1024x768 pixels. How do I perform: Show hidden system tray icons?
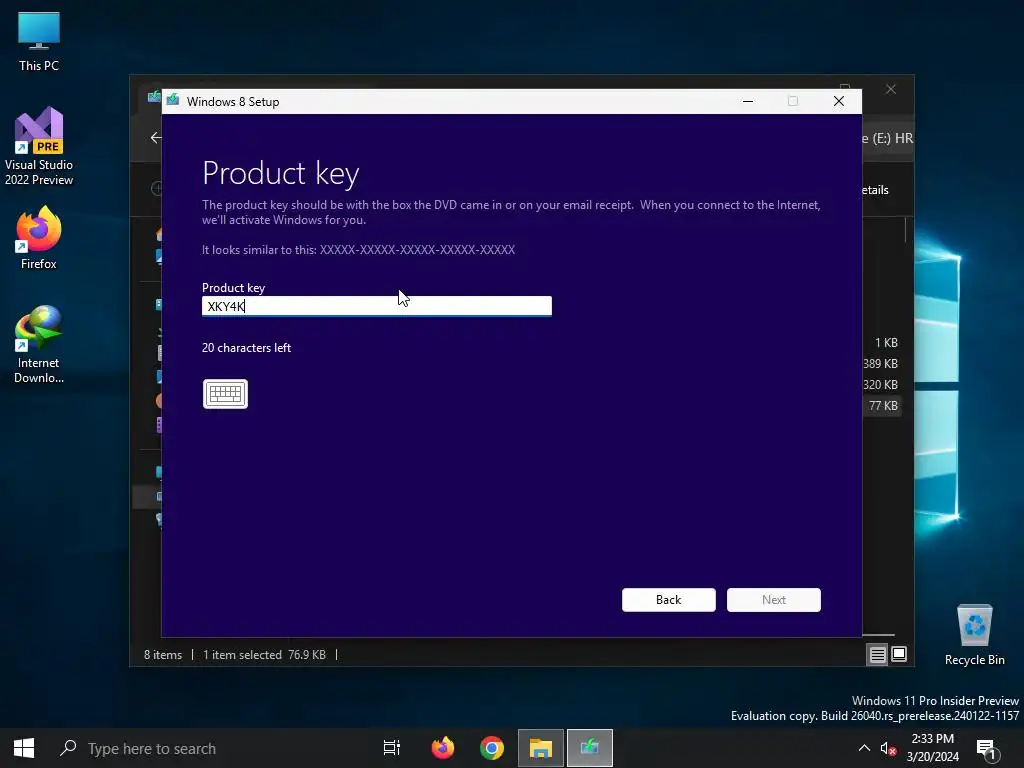pyautogui.click(x=864, y=748)
